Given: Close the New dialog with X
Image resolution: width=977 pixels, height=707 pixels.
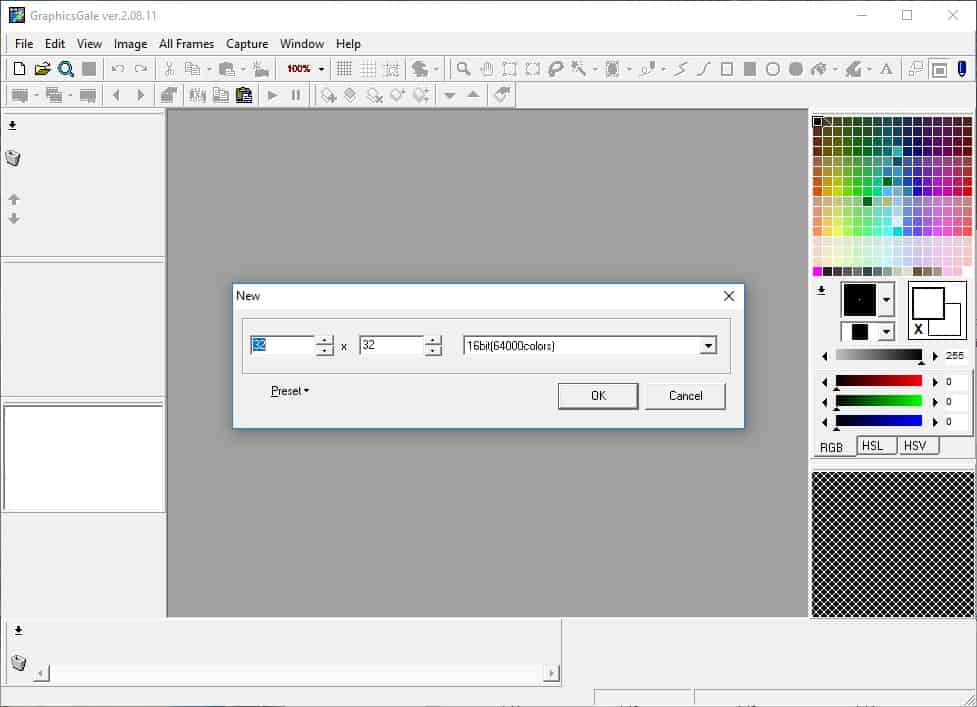Looking at the screenshot, I should click(x=729, y=296).
